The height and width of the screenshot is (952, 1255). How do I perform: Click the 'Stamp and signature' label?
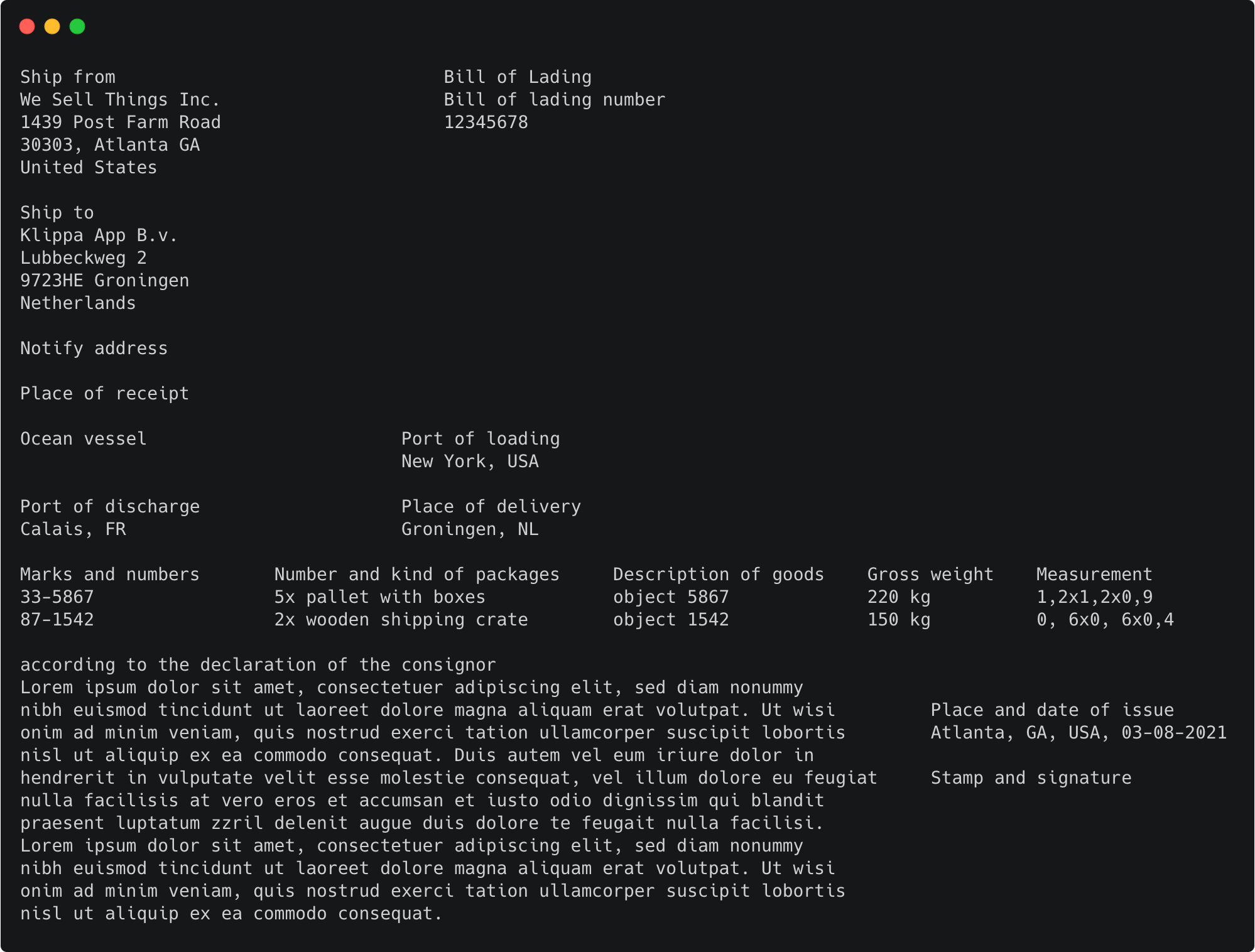click(1031, 778)
